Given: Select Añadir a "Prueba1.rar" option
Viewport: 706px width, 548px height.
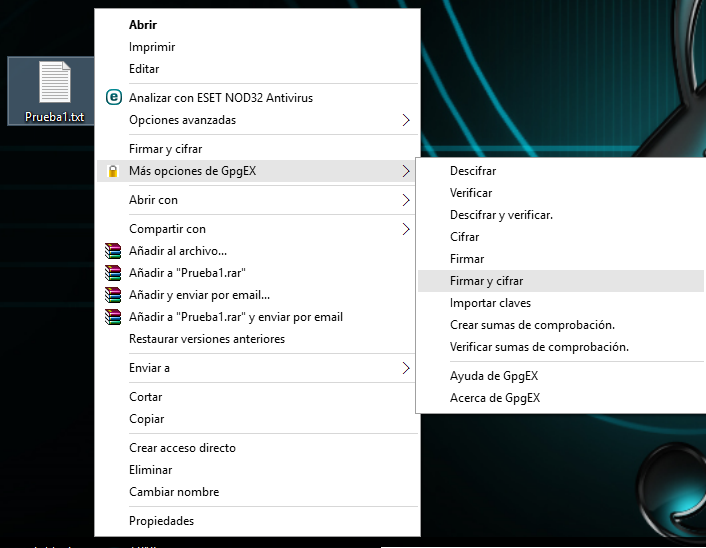Looking at the screenshot, I should [x=258, y=273].
